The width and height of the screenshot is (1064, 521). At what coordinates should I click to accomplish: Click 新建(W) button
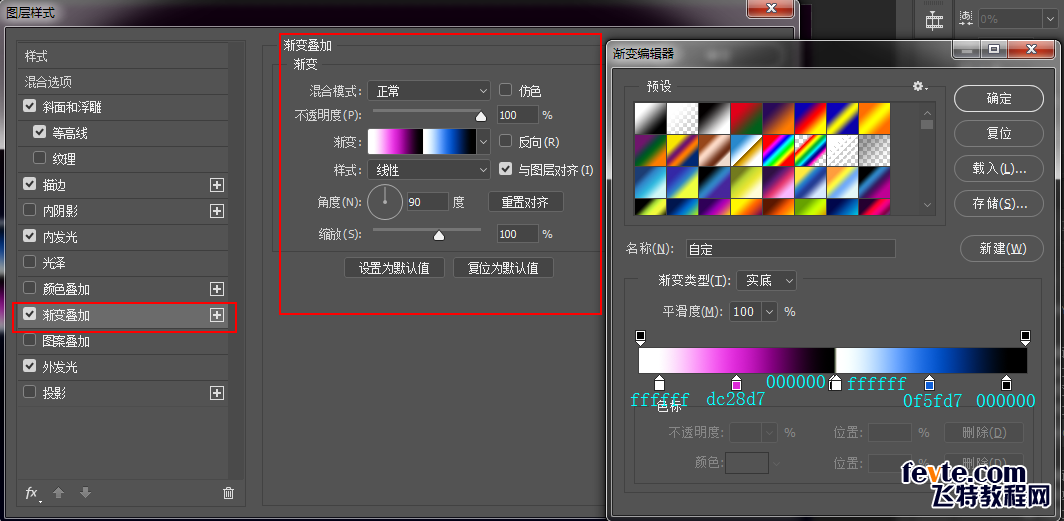1002,248
